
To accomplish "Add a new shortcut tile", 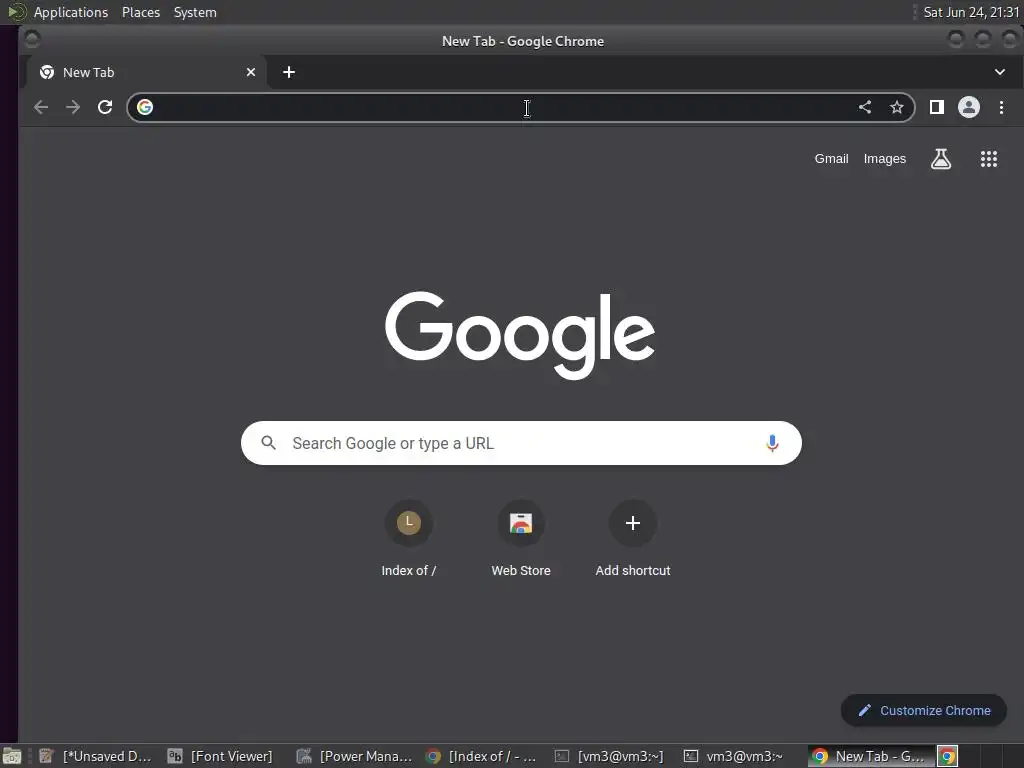I will tap(633, 539).
